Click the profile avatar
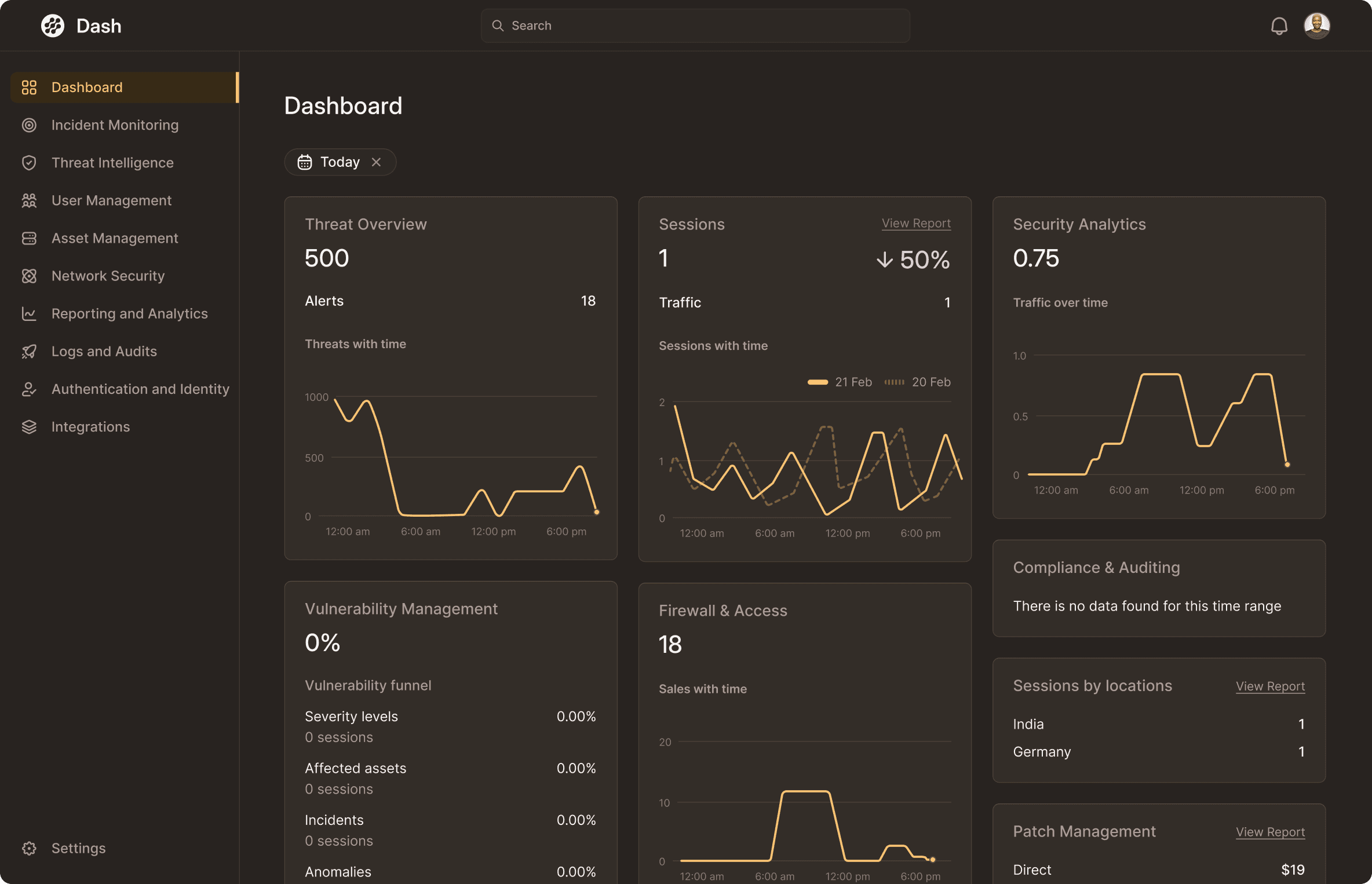Screen dimensions: 1372x884 (1317, 25)
